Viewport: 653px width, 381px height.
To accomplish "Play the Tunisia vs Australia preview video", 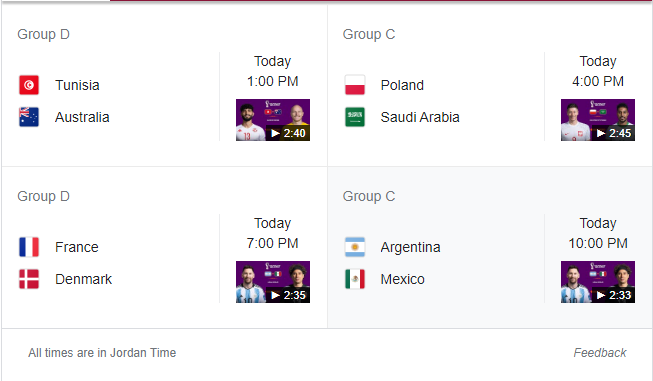I will 273,120.
